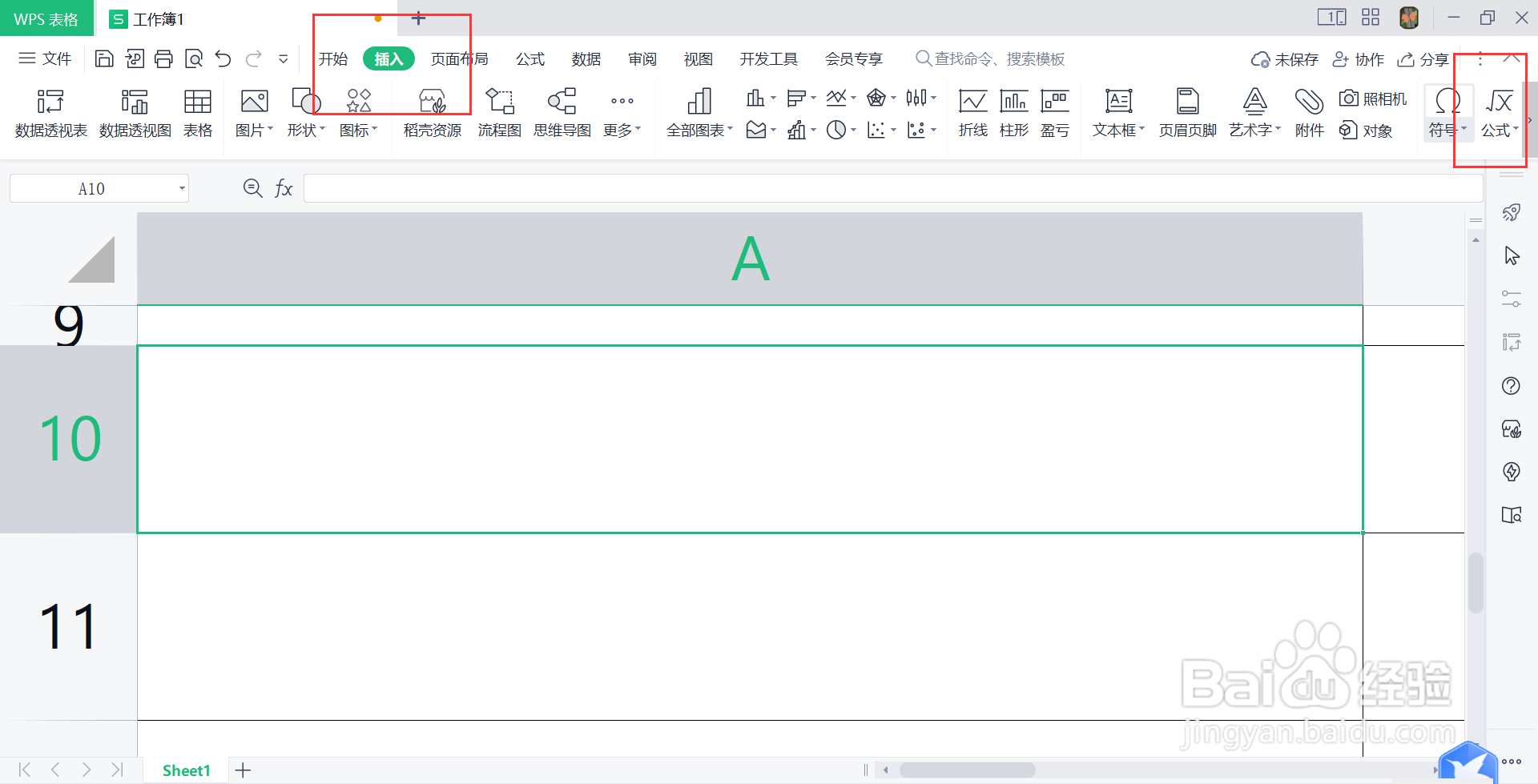Open help icon in right sidebar
The width and height of the screenshot is (1538, 784).
coord(1512,386)
